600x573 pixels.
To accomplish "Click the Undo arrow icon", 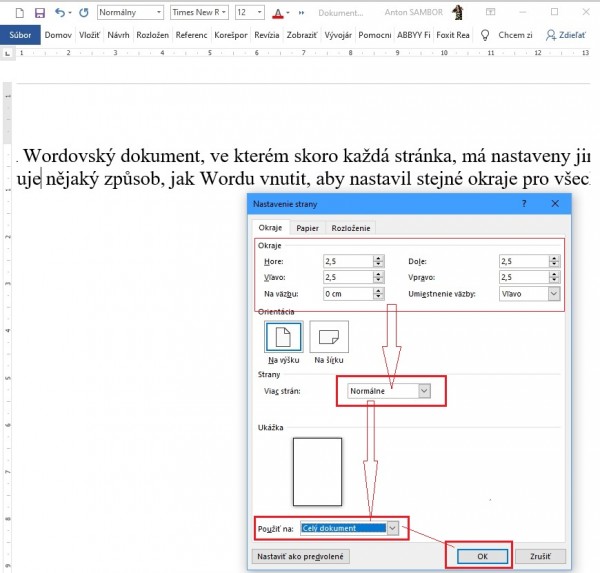I will 61,13.
